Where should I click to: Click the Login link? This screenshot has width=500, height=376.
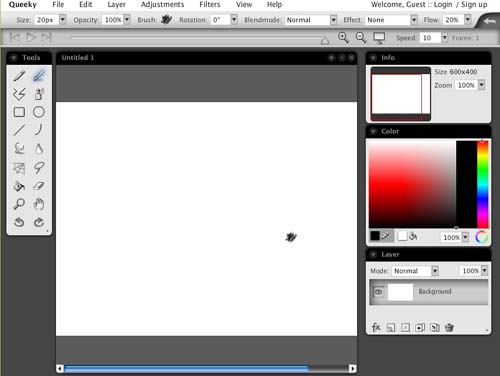(x=443, y=5)
